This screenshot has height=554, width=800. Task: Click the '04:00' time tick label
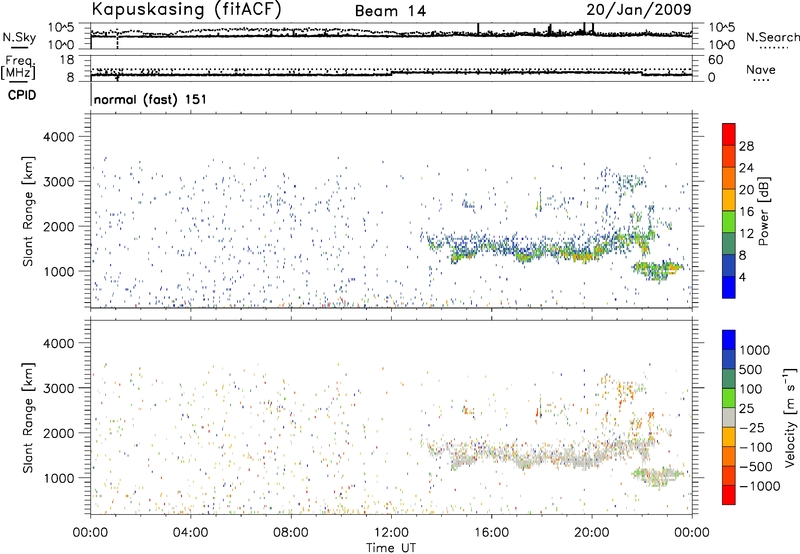[x=190, y=533]
